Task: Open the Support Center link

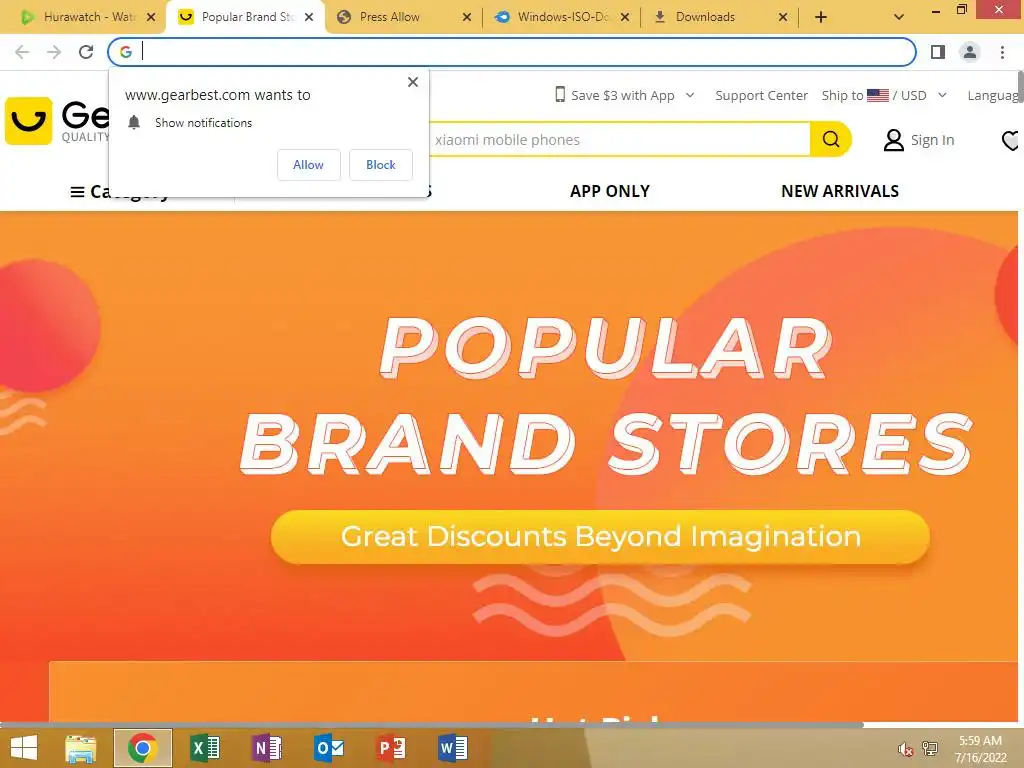Action: (x=761, y=95)
